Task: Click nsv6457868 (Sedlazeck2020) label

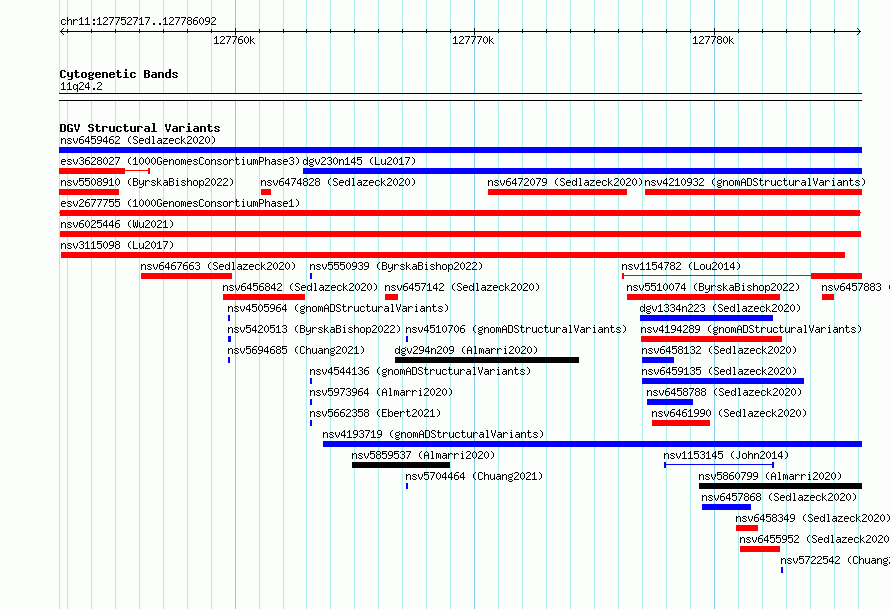Action: (x=779, y=497)
